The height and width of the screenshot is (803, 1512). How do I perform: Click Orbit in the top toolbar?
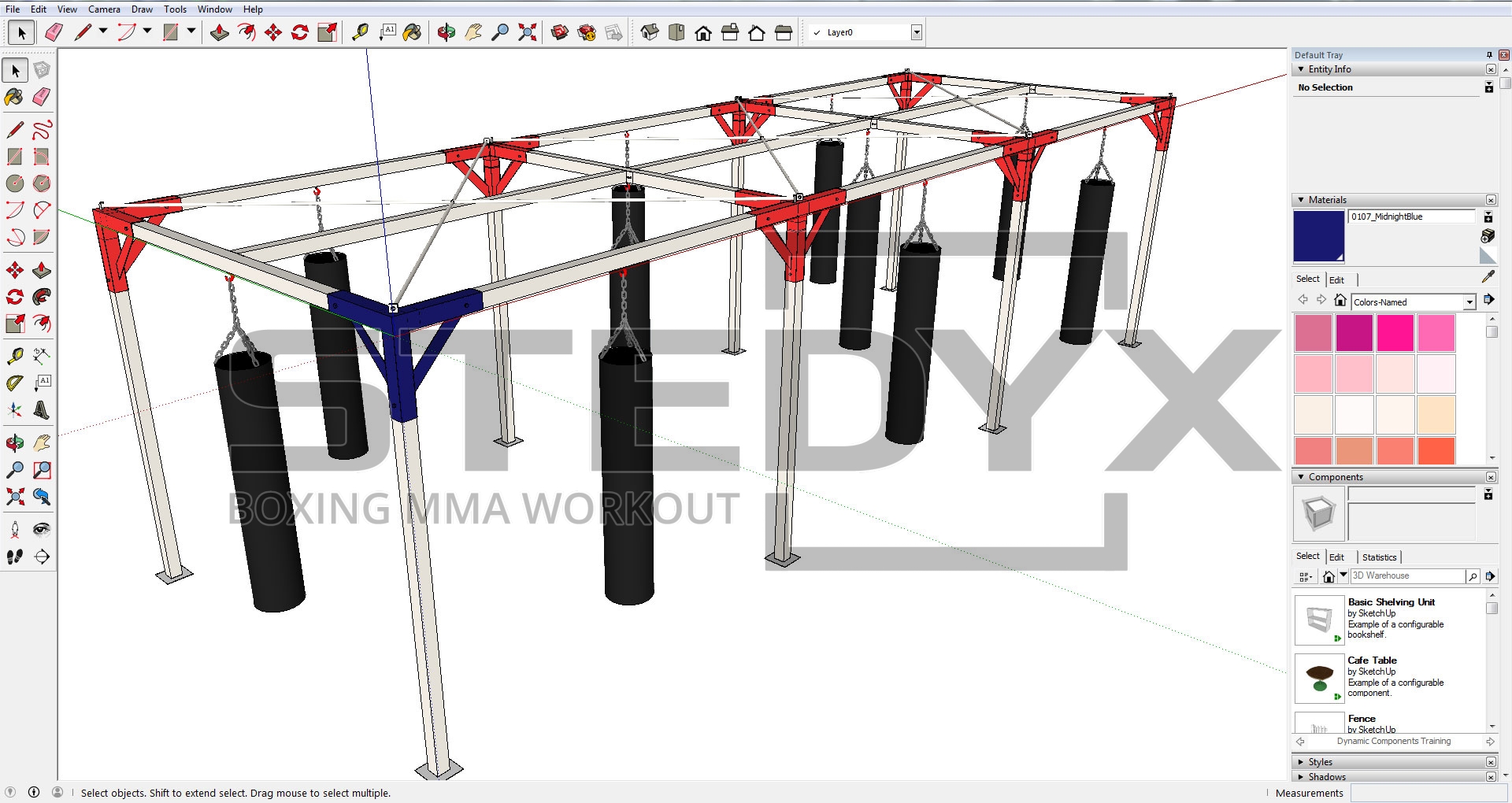pos(447,32)
